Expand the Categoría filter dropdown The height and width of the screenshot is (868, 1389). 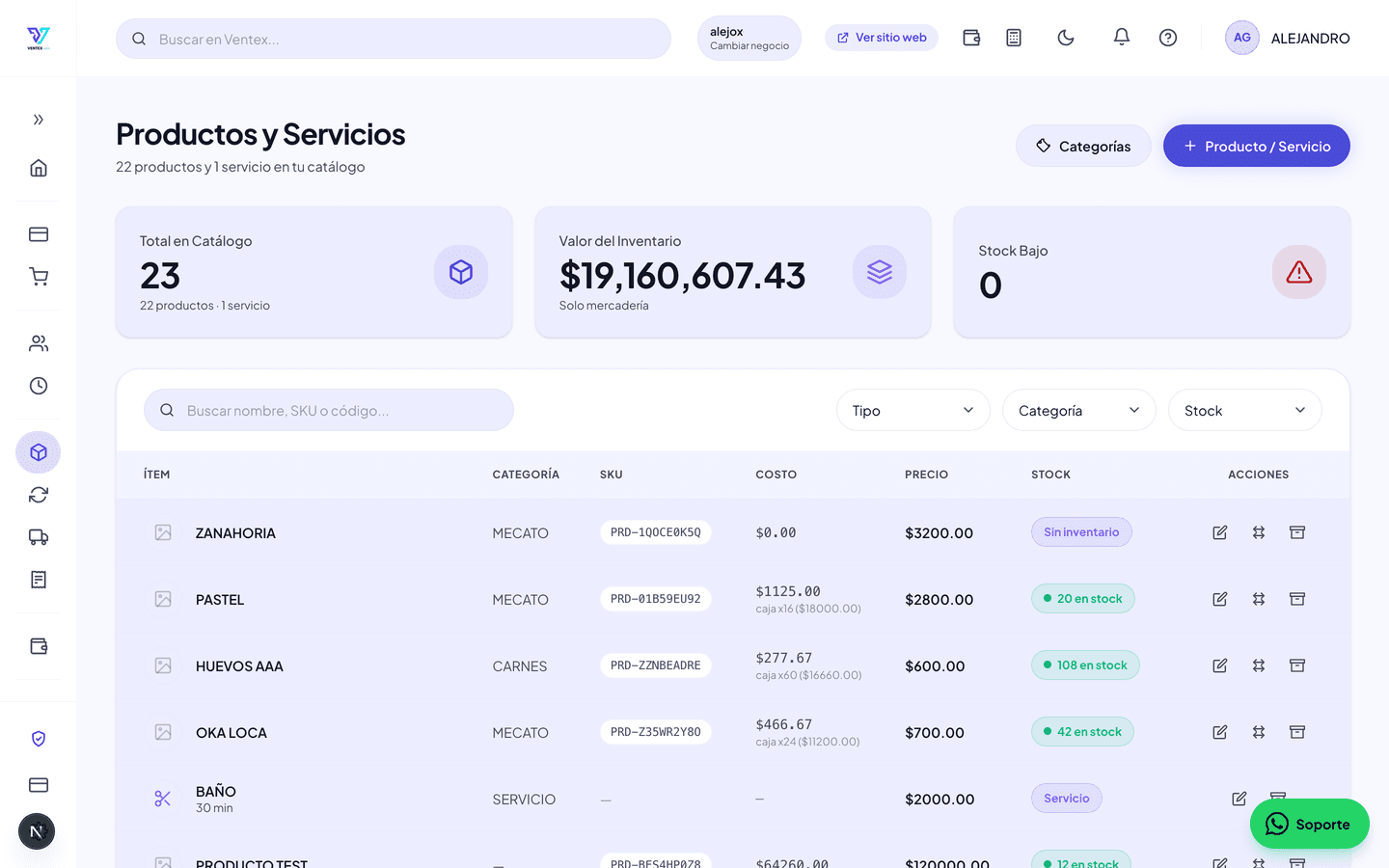1079,410
